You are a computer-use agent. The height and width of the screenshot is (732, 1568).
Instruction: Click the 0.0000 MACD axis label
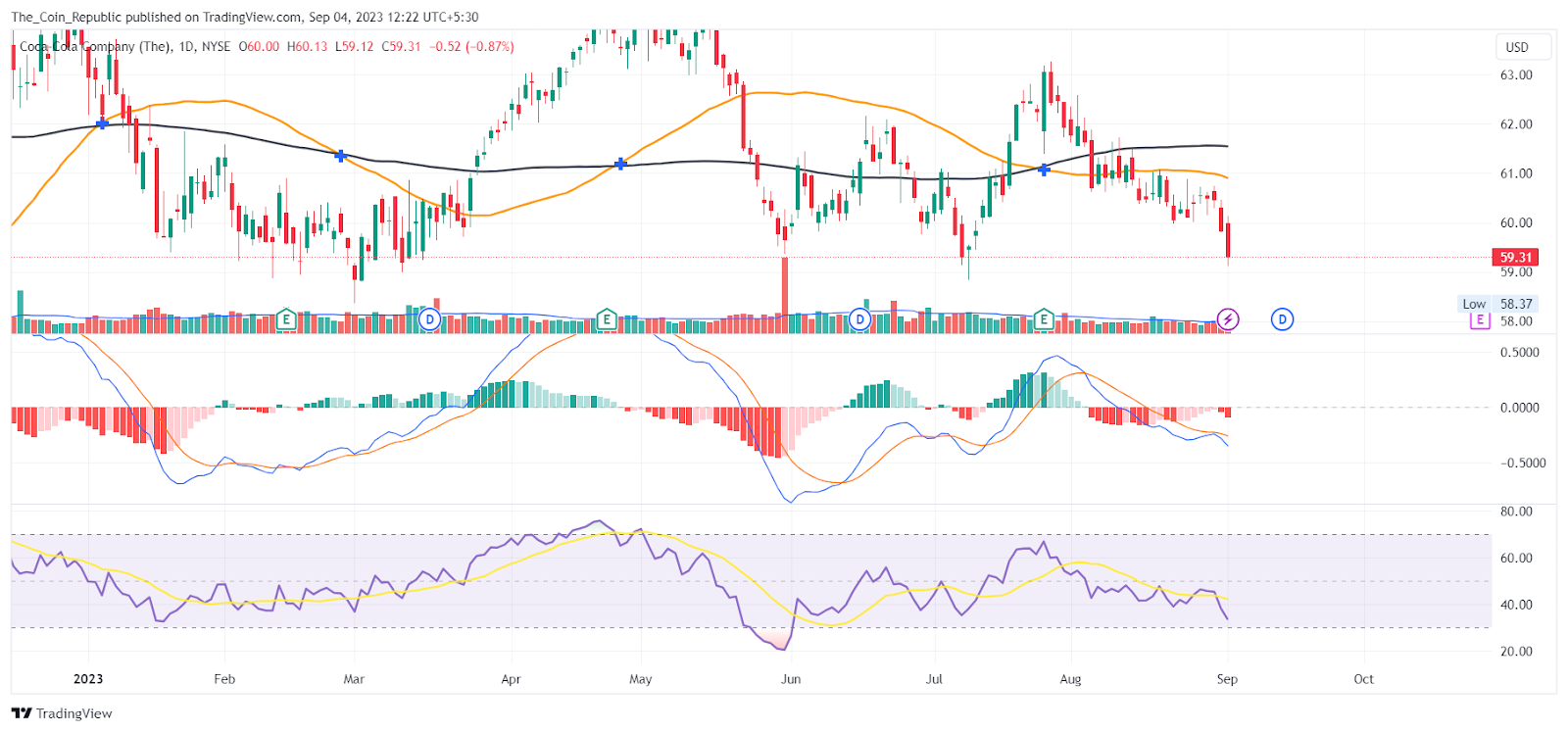coord(1520,408)
